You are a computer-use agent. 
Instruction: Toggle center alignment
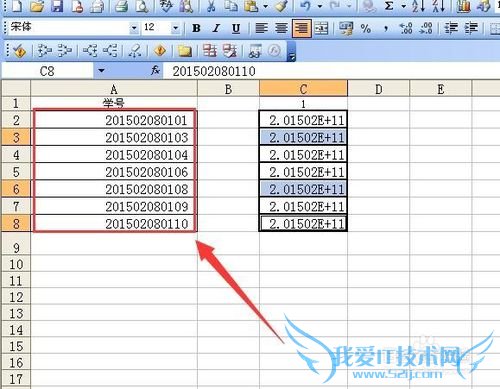[281, 29]
